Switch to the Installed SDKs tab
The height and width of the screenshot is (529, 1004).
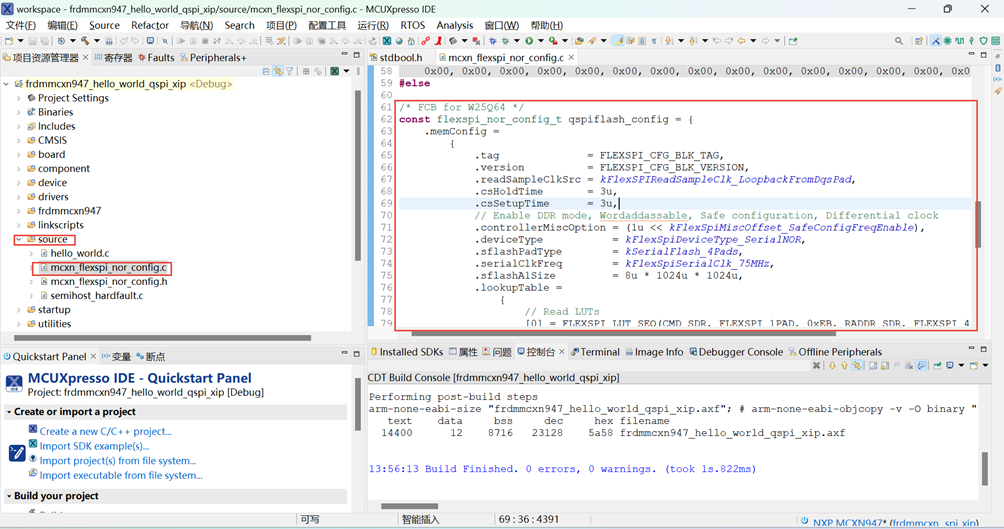(x=407, y=352)
